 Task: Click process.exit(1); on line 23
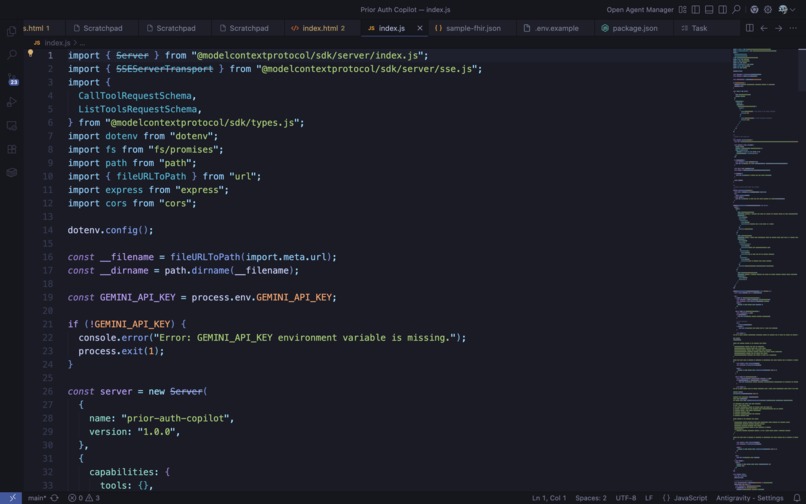[121, 351]
